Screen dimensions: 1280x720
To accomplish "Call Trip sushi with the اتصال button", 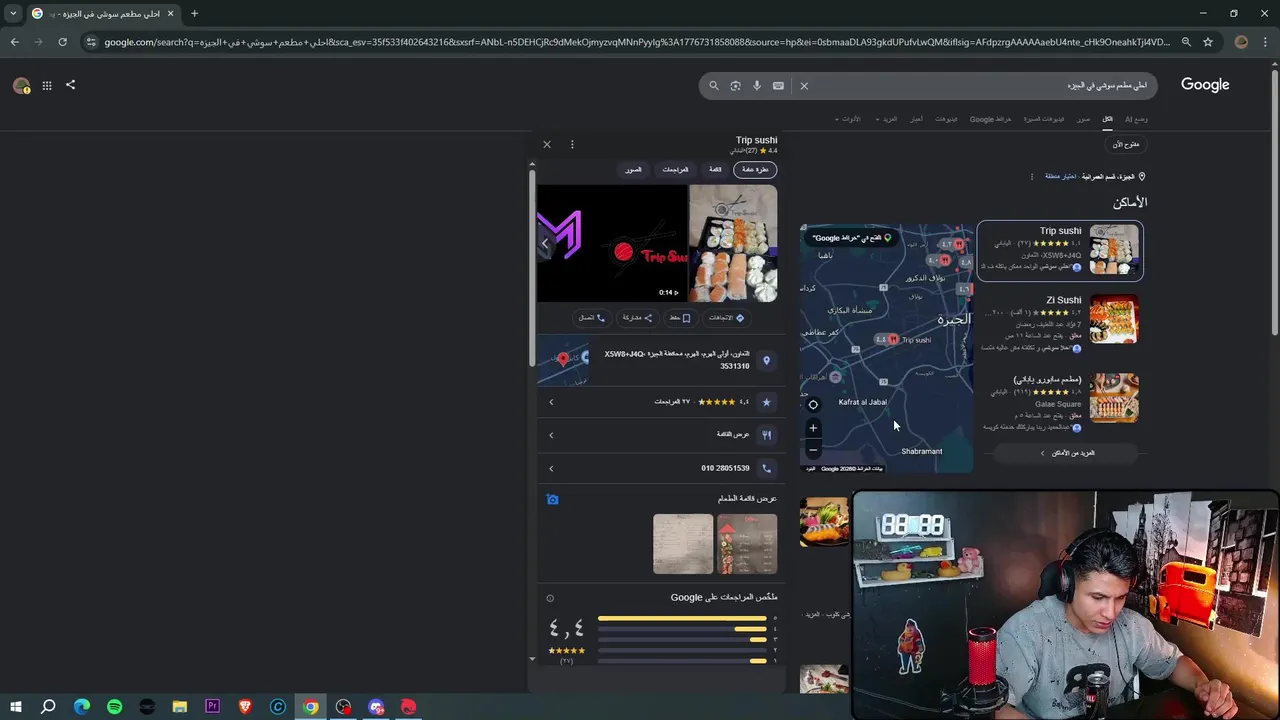I will [x=591, y=318].
